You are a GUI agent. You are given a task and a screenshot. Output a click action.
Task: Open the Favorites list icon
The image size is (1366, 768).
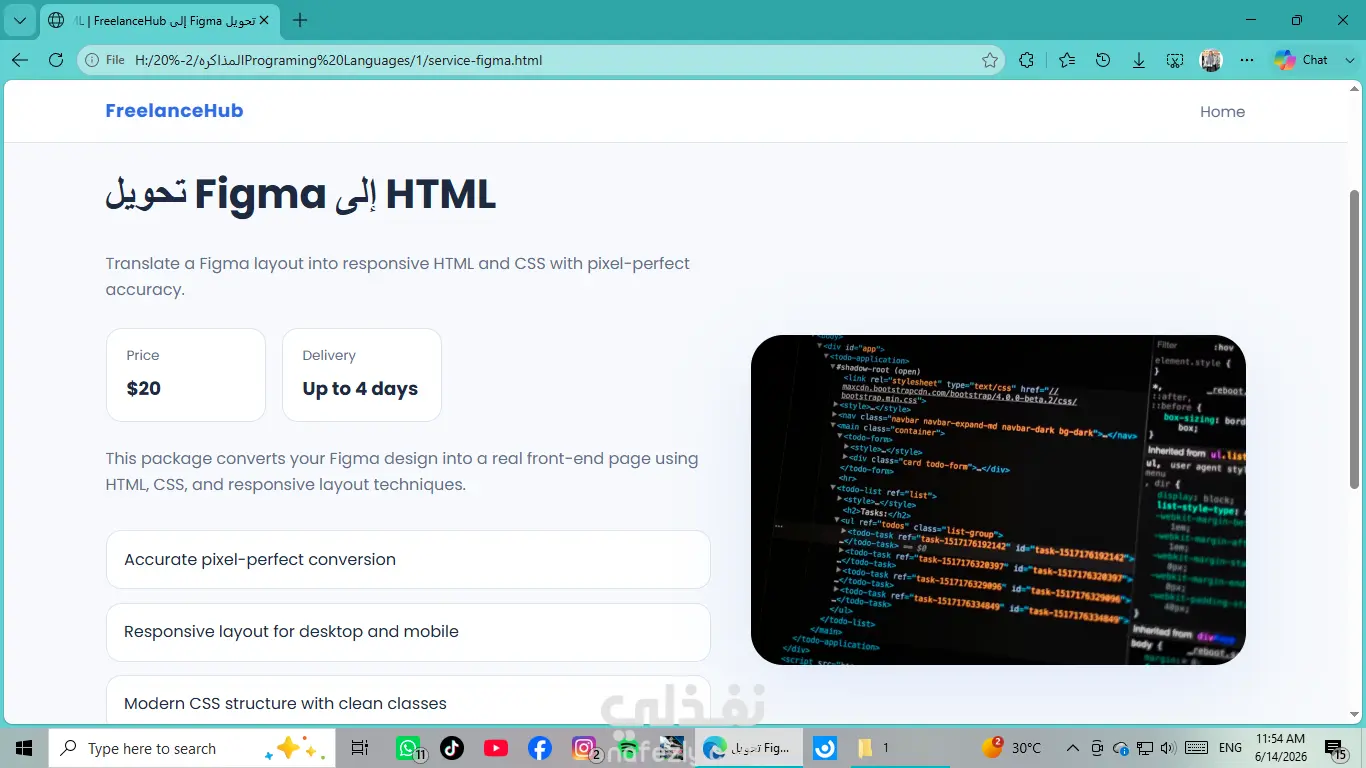coord(1067,60)
